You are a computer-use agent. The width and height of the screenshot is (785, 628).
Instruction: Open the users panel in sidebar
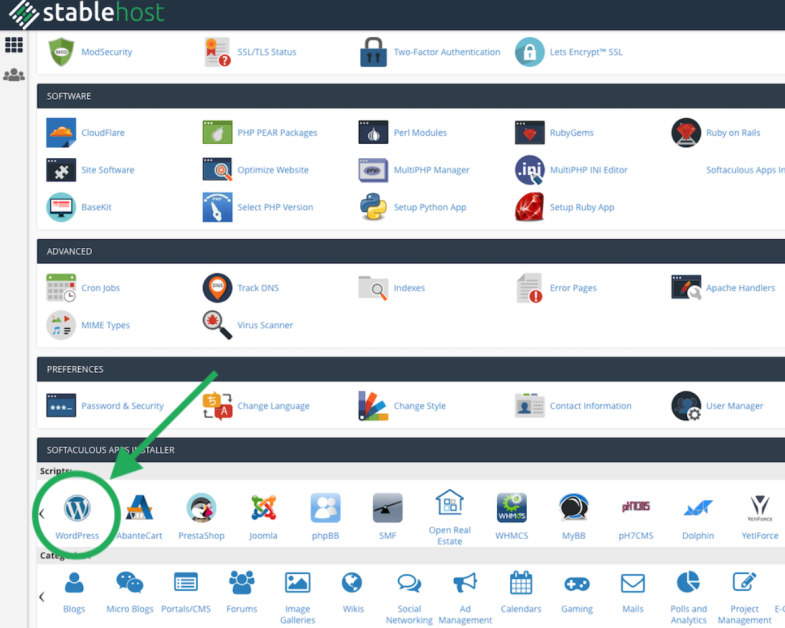tap(14, 75)
